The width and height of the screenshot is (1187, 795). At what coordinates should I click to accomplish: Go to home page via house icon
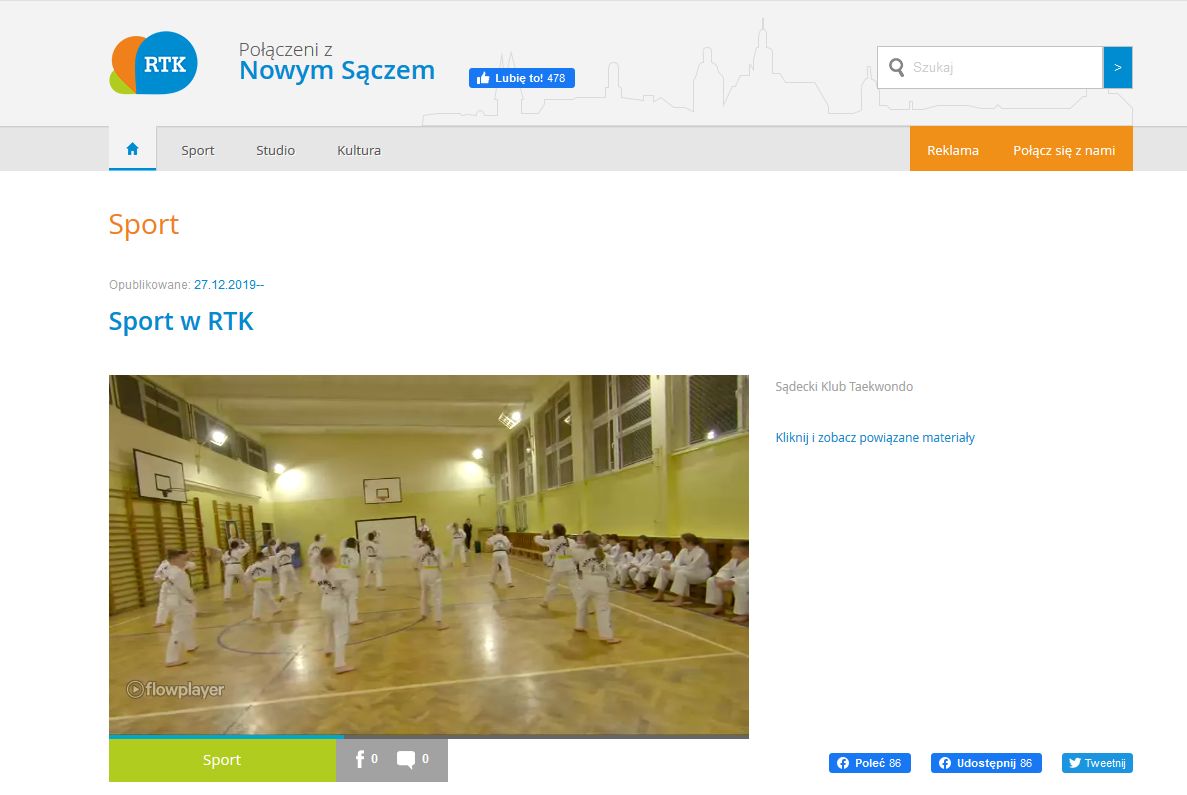(132, 149)
